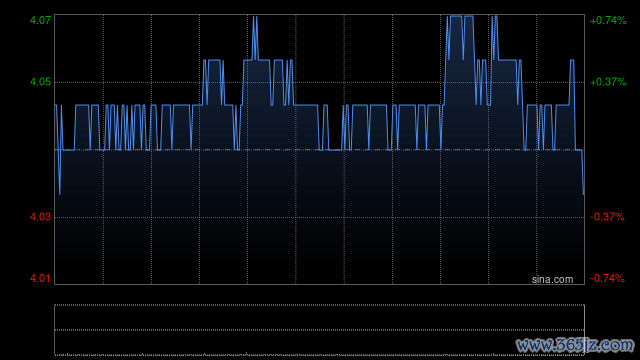
Task: Click the 4.05 price axis label
Action: point(40,82)
